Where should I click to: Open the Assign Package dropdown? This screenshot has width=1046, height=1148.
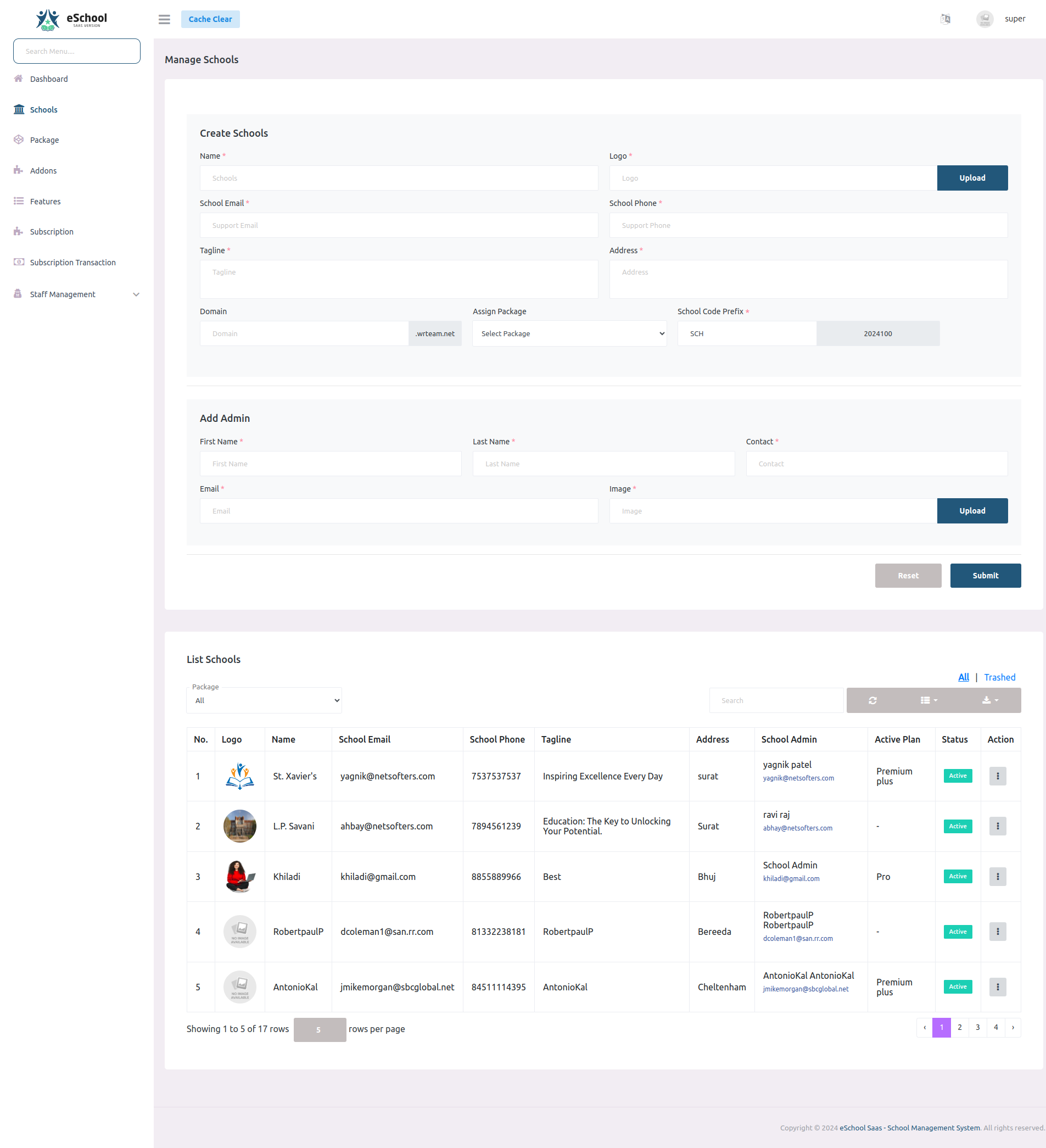point(569,333)
